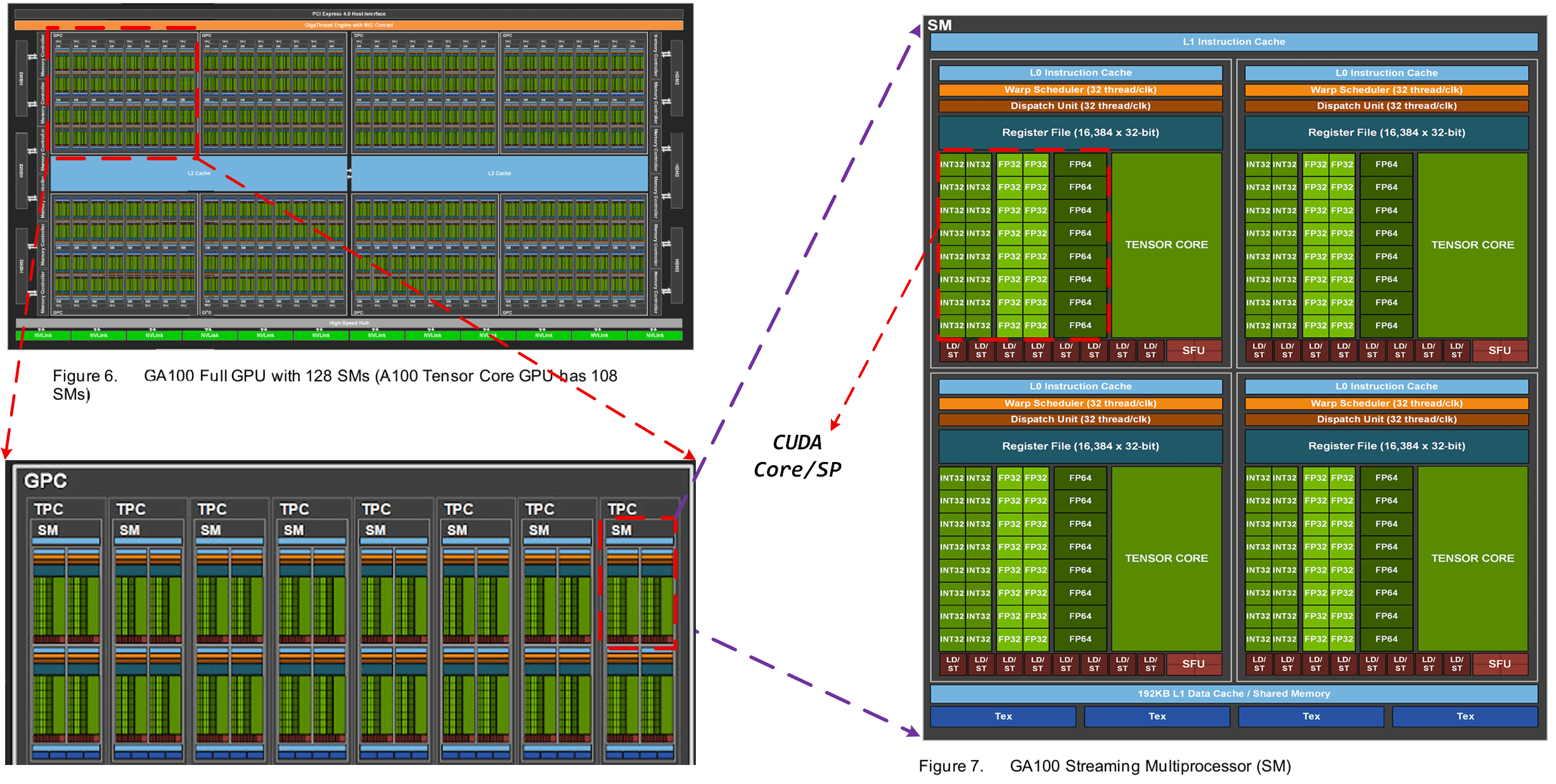Select the left L2 Cache block
This screenshot has width=1556, height=784.
coord(198,173)
